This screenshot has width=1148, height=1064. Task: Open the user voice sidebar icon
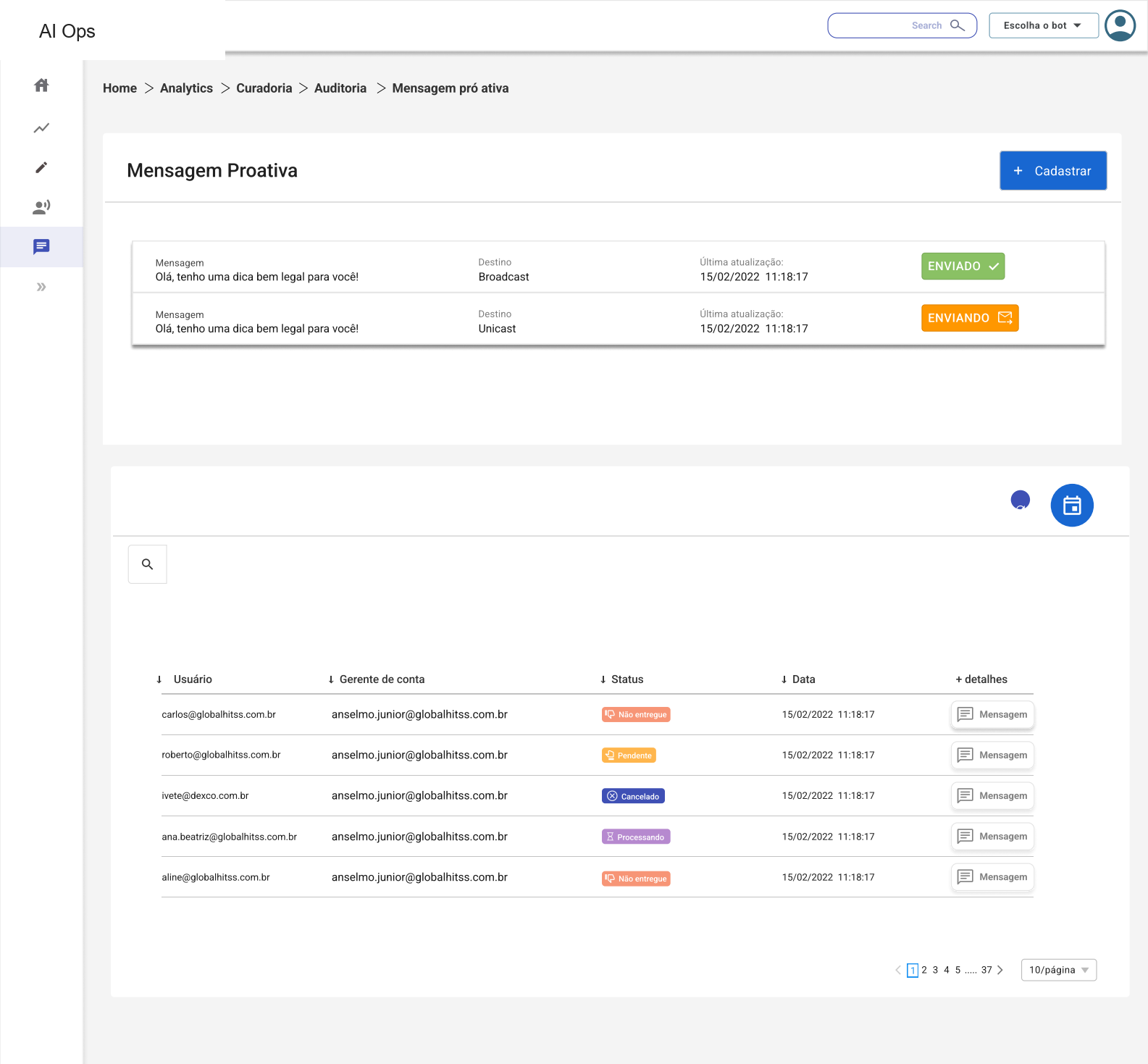tap(41, 207)
